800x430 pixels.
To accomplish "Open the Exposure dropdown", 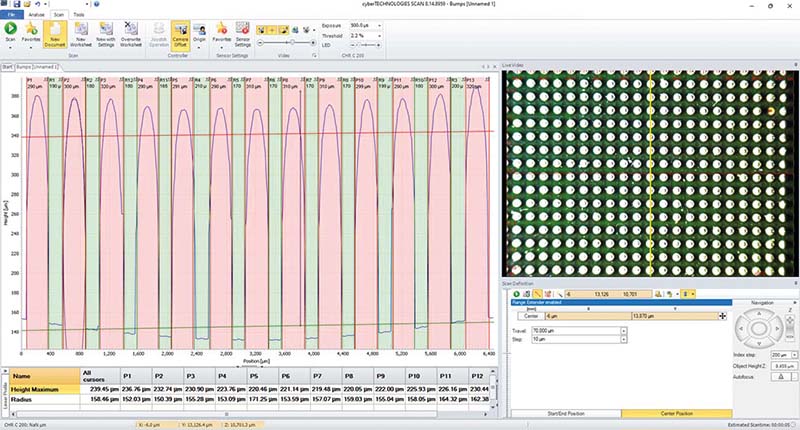I will (379, 25).
